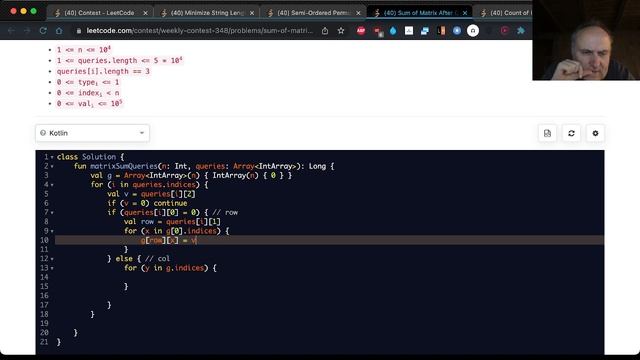Image resolution: width=640 pixels, height=360 pixels.
Task: Click the constraint '0 <= type' text
Action: (x=88, y=82)
